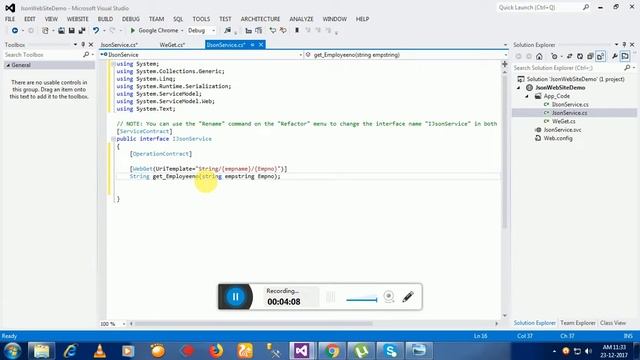Click the Search Toolbox input field
The height and width of the screenshot is (360, 640).
tap(43, 54)
